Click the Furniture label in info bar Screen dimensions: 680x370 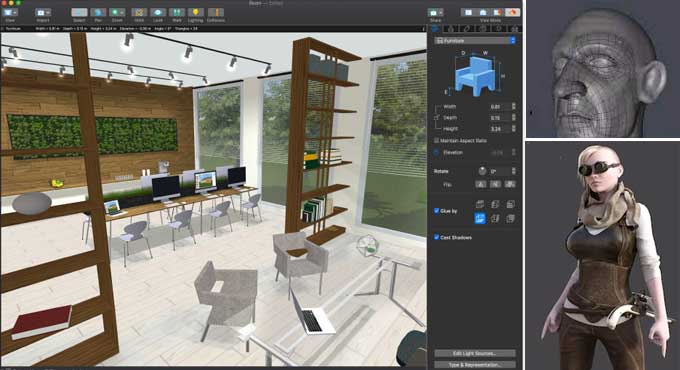13,29
